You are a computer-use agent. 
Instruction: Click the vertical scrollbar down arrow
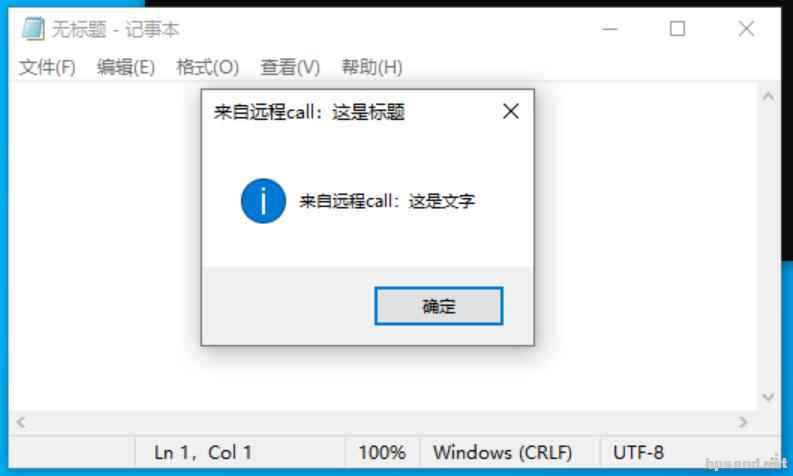[768, 397]
